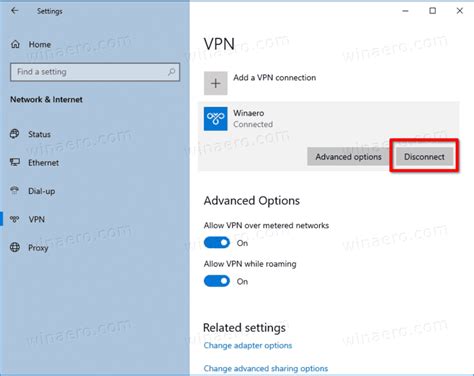Click the Find a setting field
The height and width of the screenshot is (376, 474).
[x=95, y=72]
